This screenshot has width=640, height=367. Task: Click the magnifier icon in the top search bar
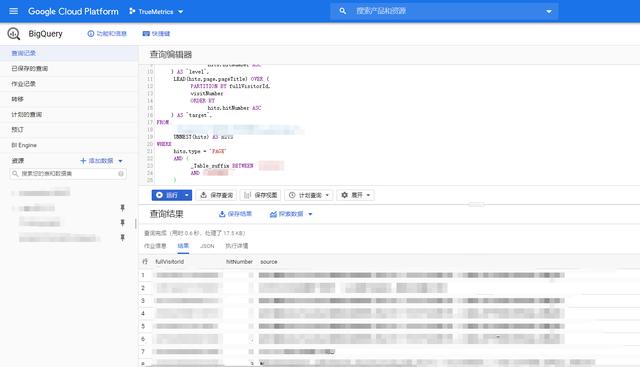342,11
